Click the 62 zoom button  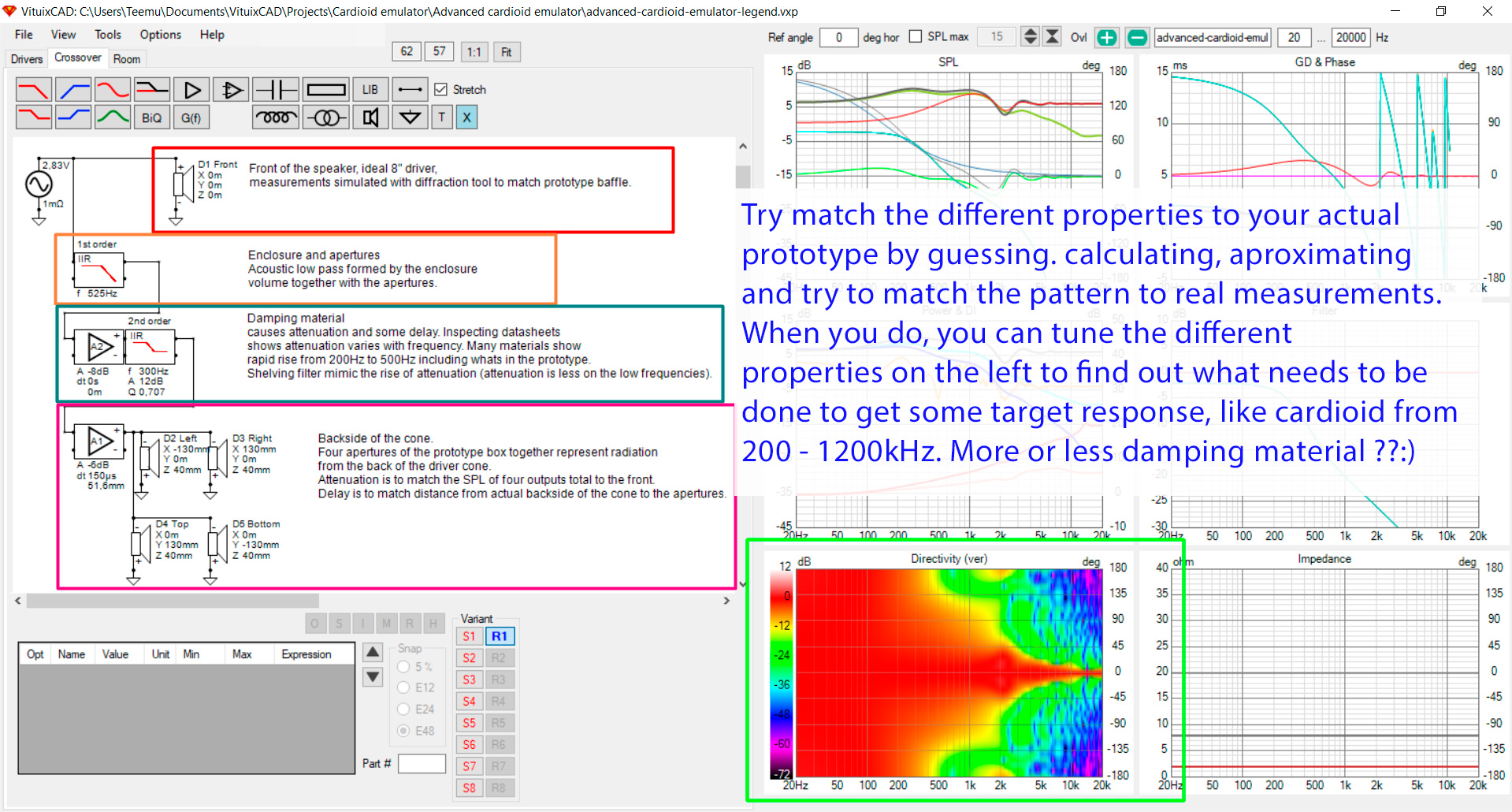(x=407, y=52)
